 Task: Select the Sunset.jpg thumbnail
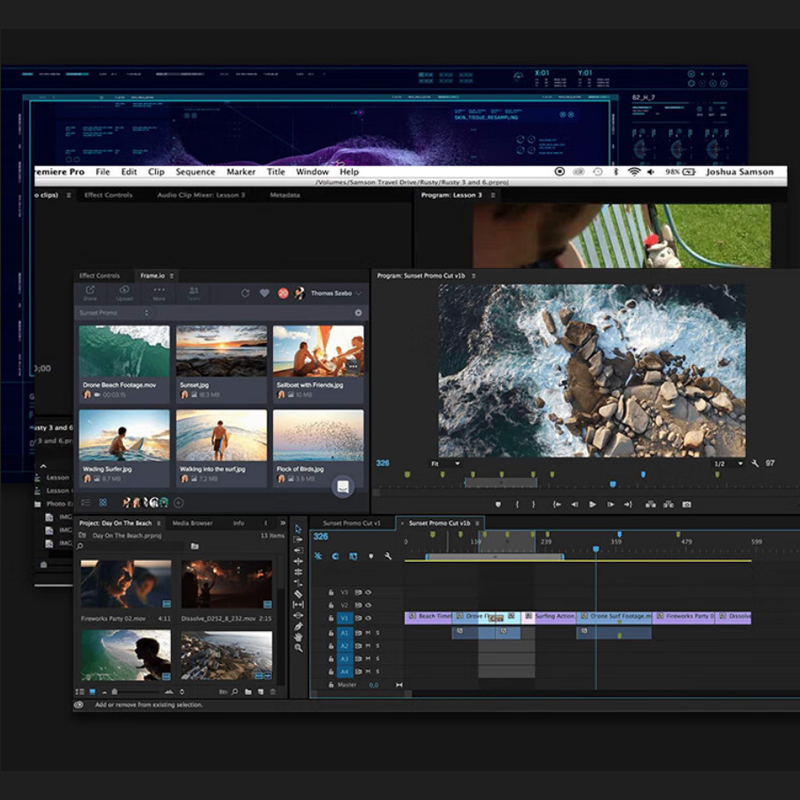tap(220, 351)
